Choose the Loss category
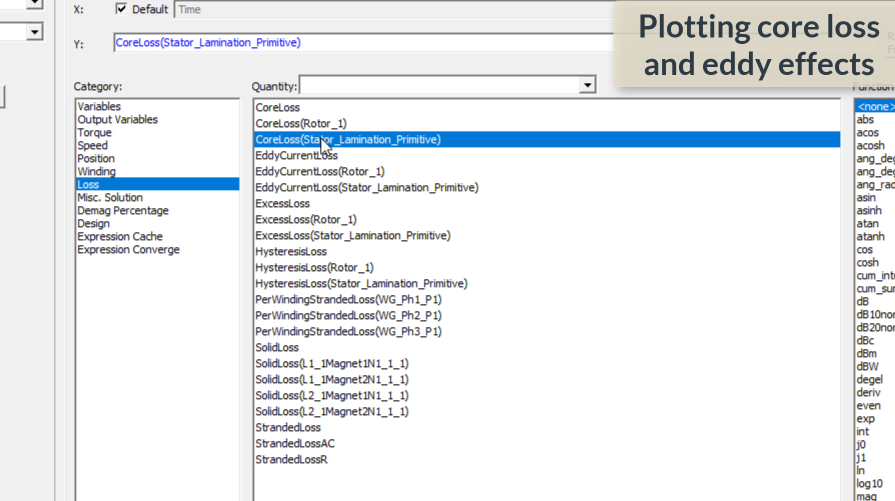This screenshot has width=895, height=501. (x=89, y=184)
